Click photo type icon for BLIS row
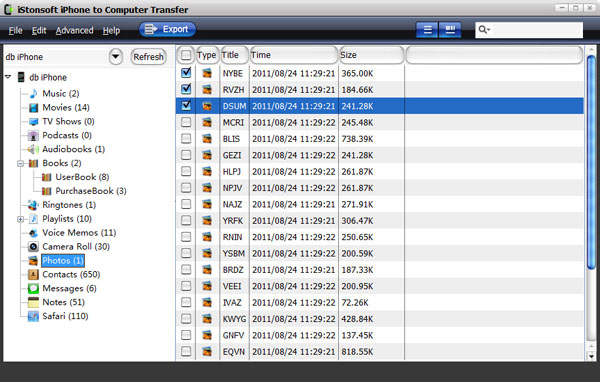Image resolution: width=600 pixels, height=382 pixels. coord(207,139)
